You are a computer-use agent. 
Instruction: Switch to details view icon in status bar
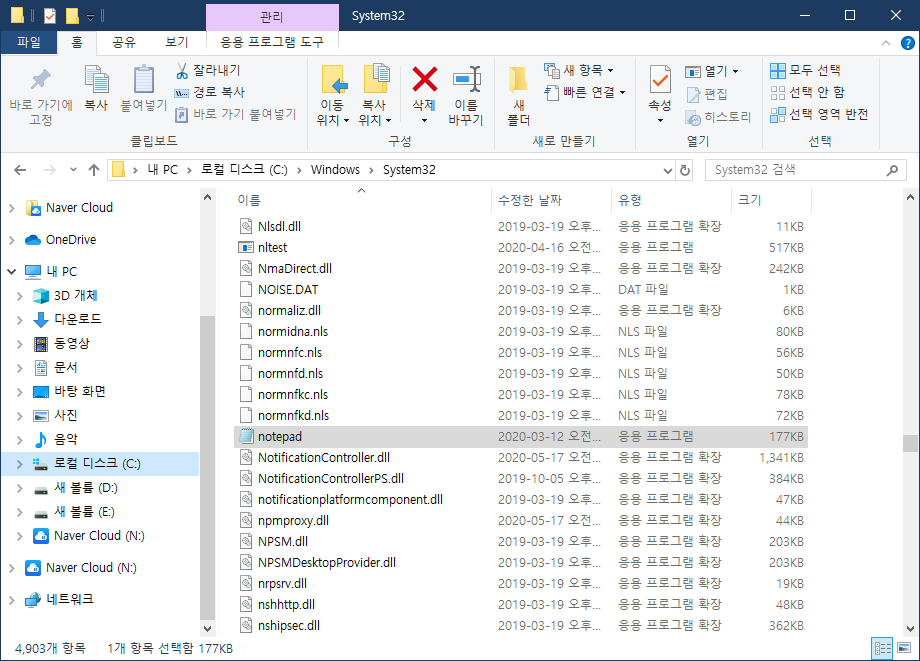(882, 648)
